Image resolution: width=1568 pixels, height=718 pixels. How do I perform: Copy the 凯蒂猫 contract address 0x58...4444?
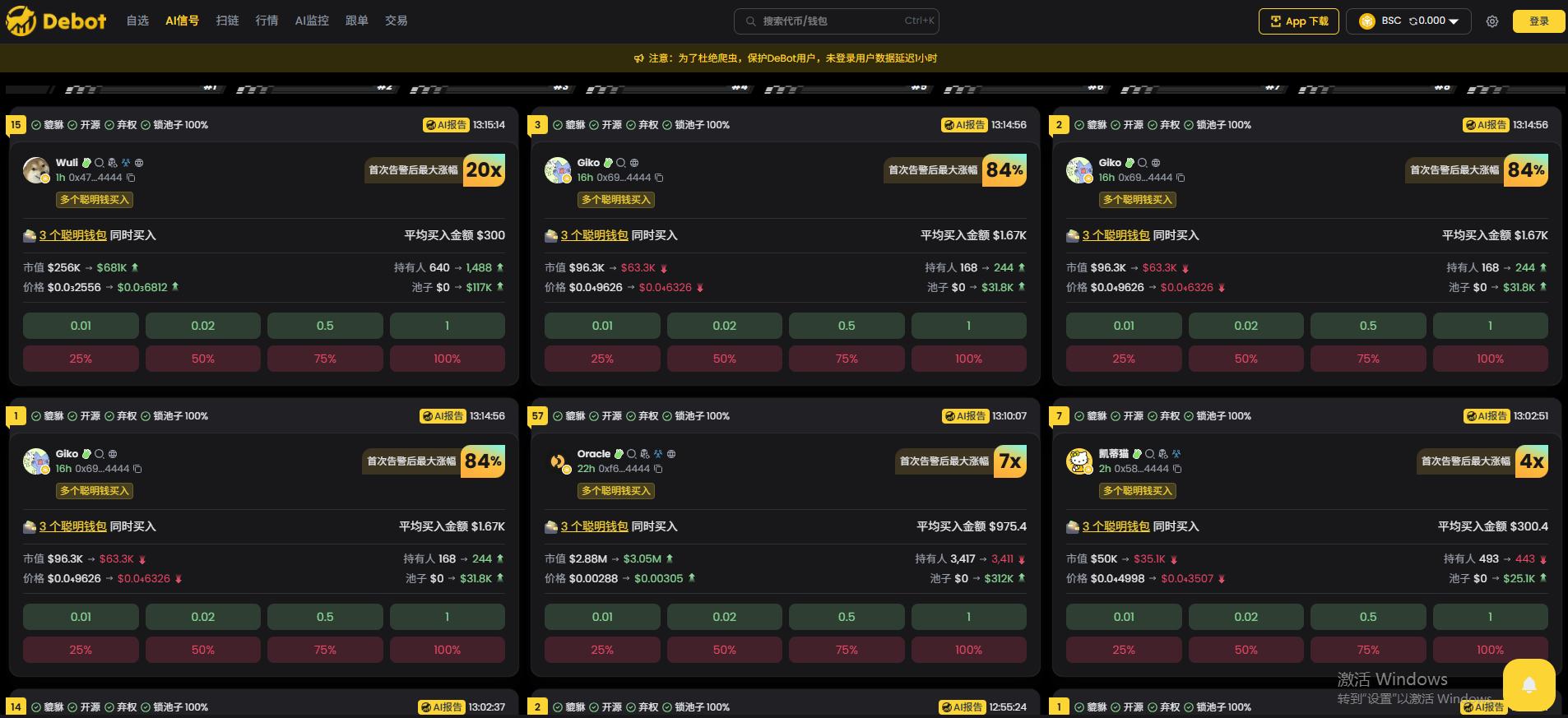coord(1177,469)
